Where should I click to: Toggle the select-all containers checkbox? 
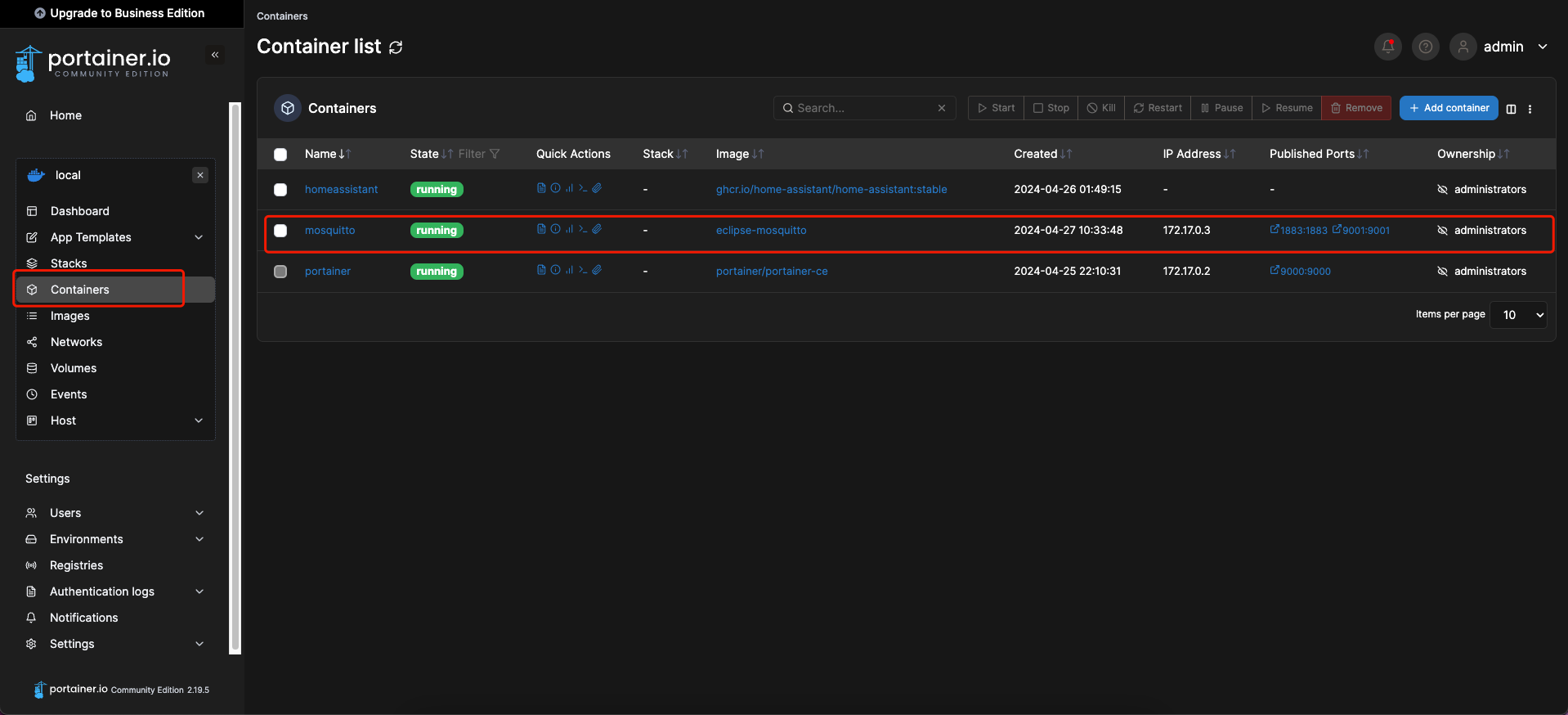point(280,154)
